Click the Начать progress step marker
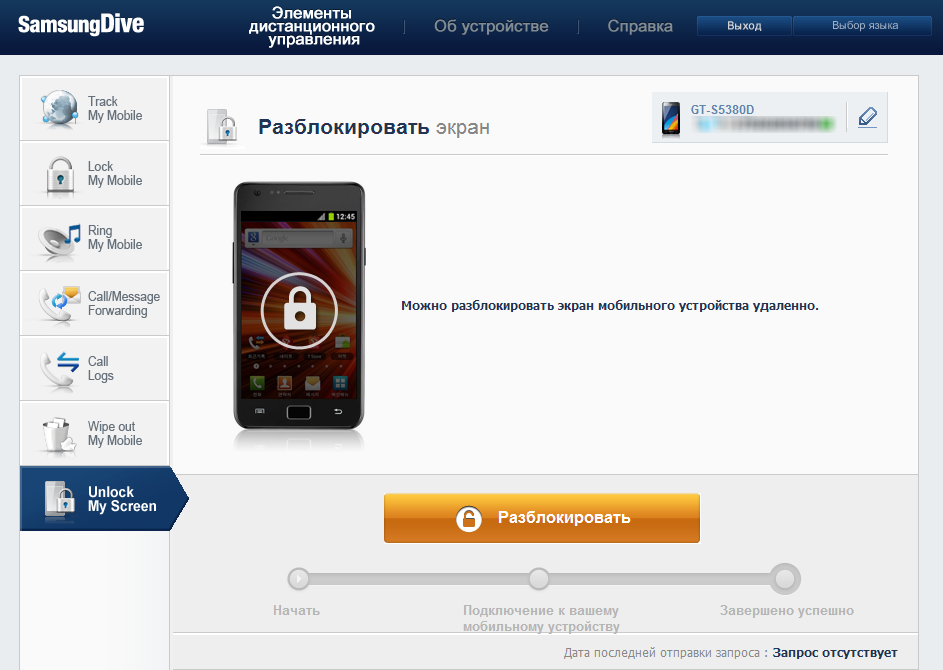 (298, 579)
